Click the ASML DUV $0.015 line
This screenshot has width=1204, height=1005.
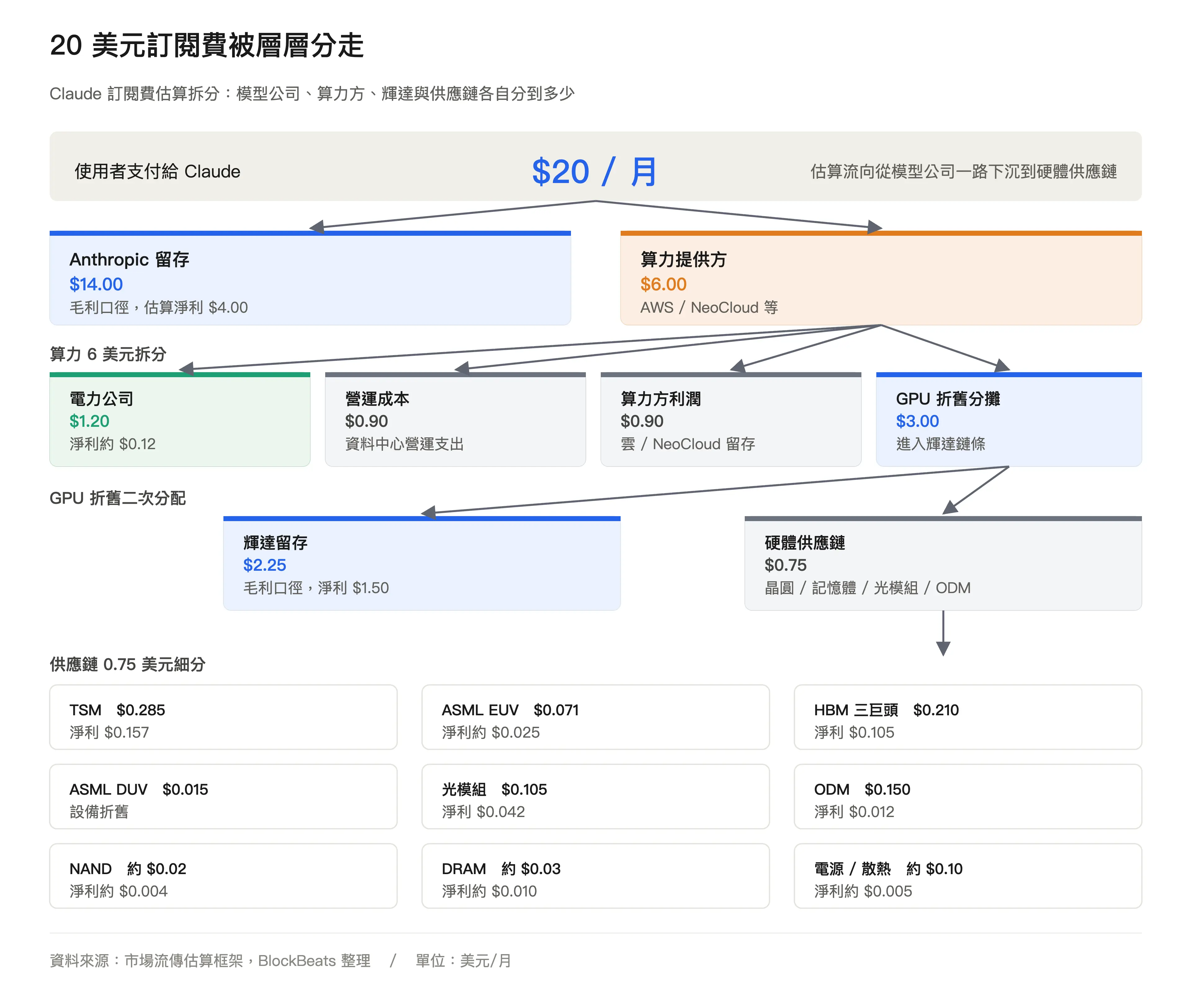(x=139, y=789)
